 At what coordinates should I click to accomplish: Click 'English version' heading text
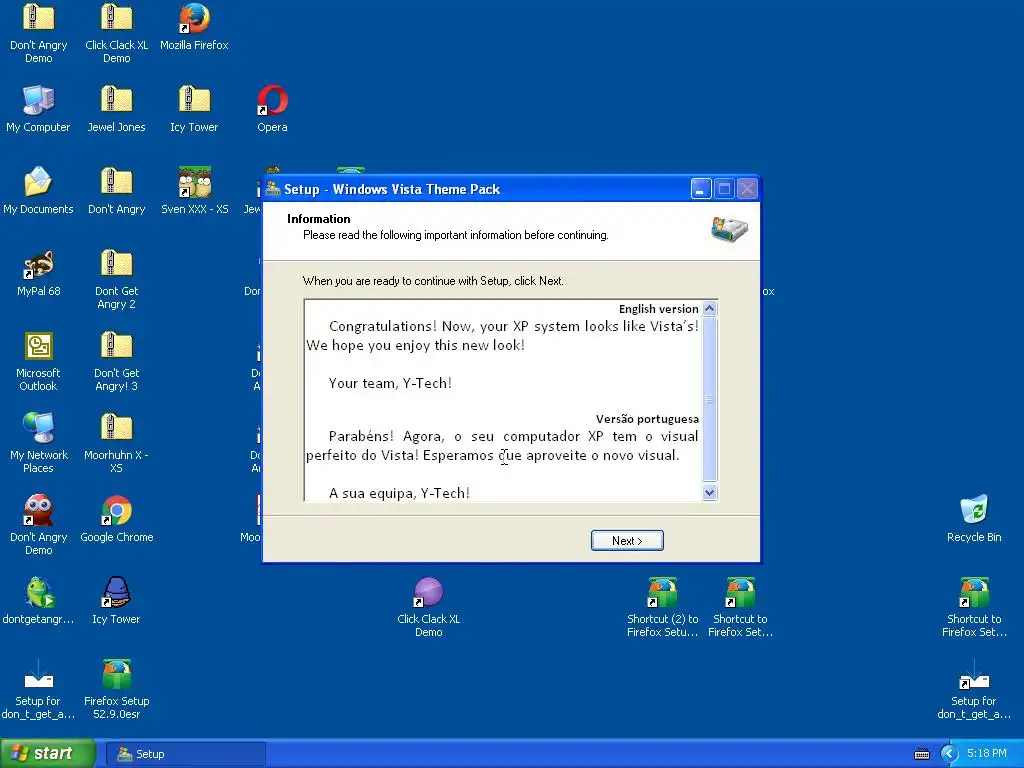pyautogui.click(x=658, y=309)
